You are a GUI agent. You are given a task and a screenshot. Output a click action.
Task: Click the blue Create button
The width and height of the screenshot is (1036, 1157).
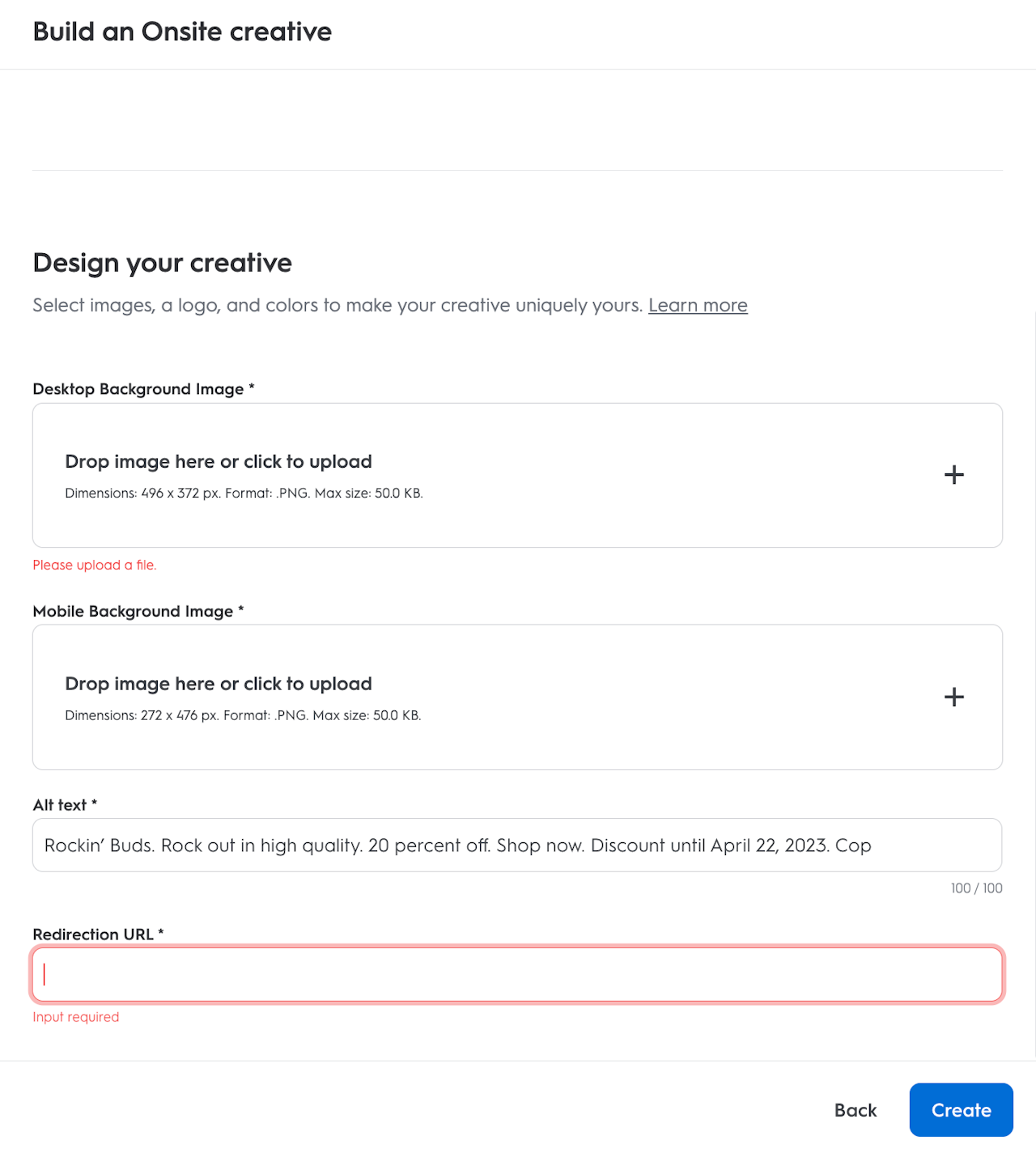pos(961,1110)
